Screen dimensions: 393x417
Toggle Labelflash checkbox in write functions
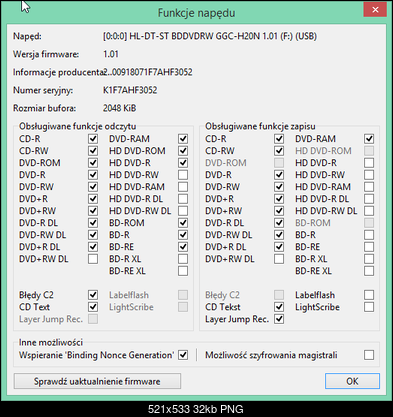[369, 295]
